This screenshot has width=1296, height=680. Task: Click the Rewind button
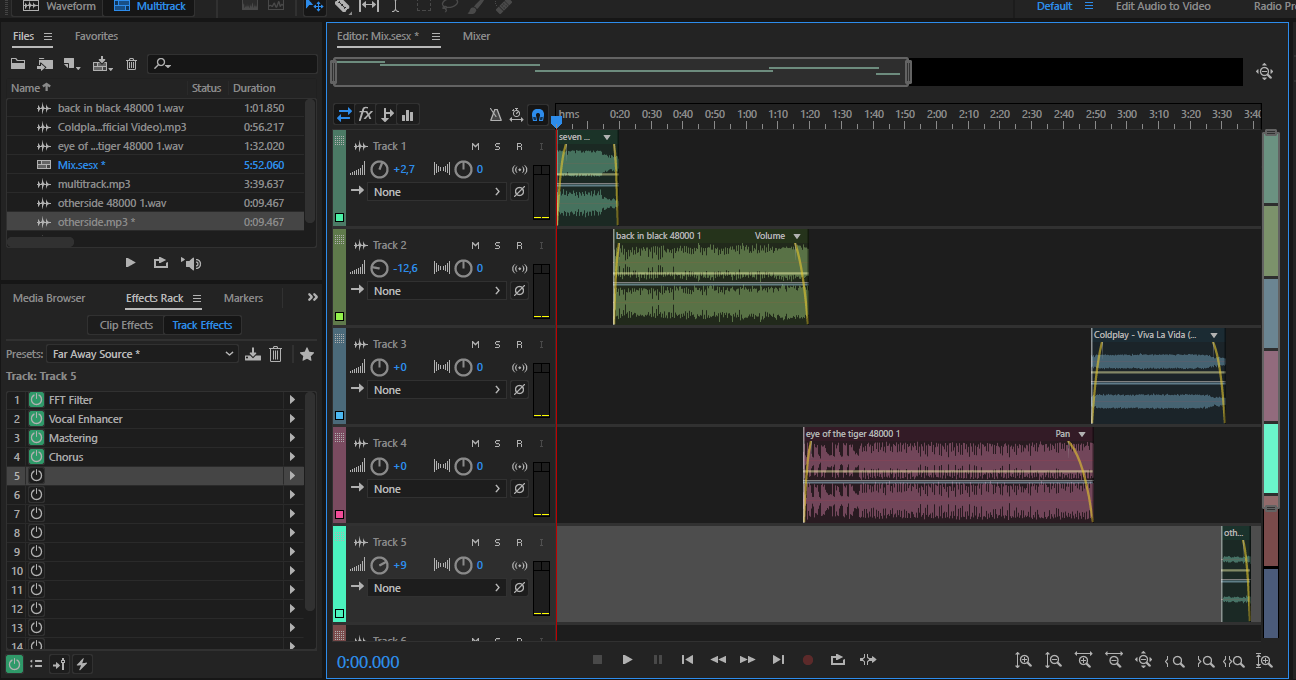718,660
